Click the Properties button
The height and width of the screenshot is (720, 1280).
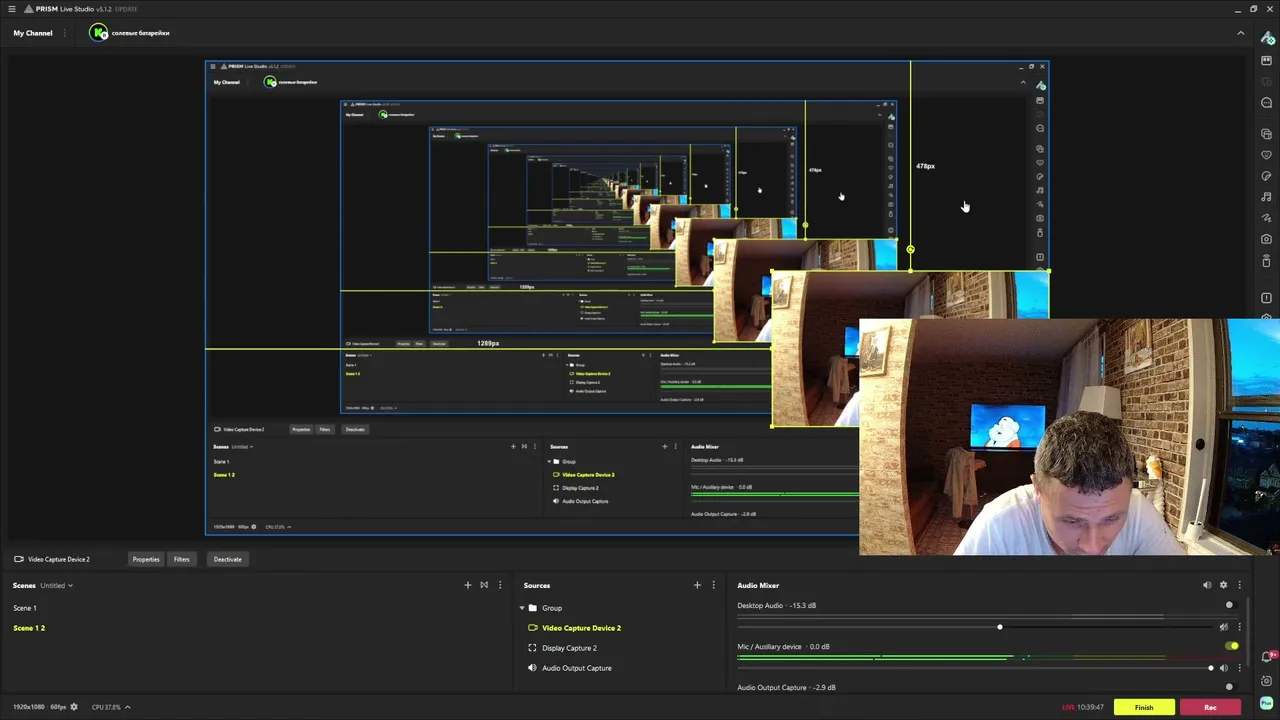pos(146,559)
